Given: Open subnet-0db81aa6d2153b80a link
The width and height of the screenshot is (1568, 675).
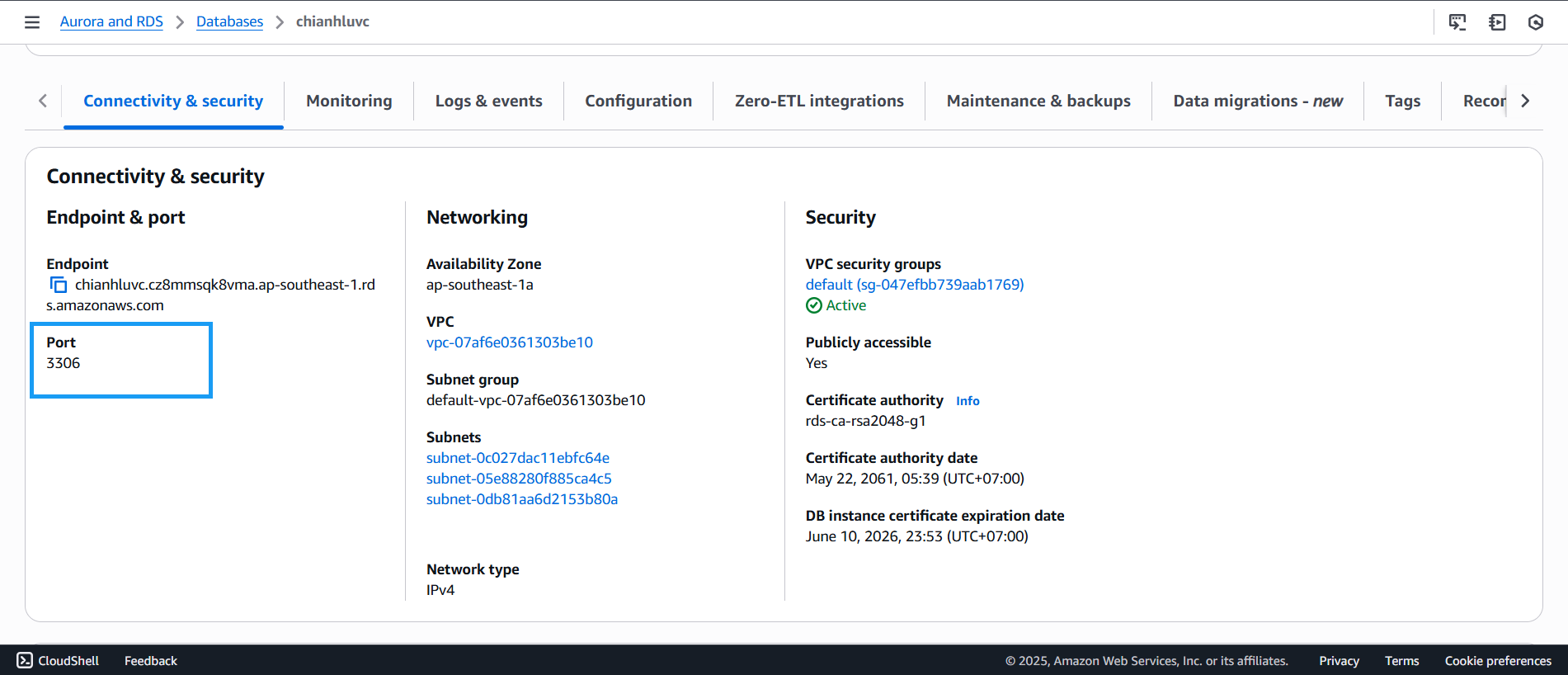Looking at the screenshot, I should coord(522,499).
